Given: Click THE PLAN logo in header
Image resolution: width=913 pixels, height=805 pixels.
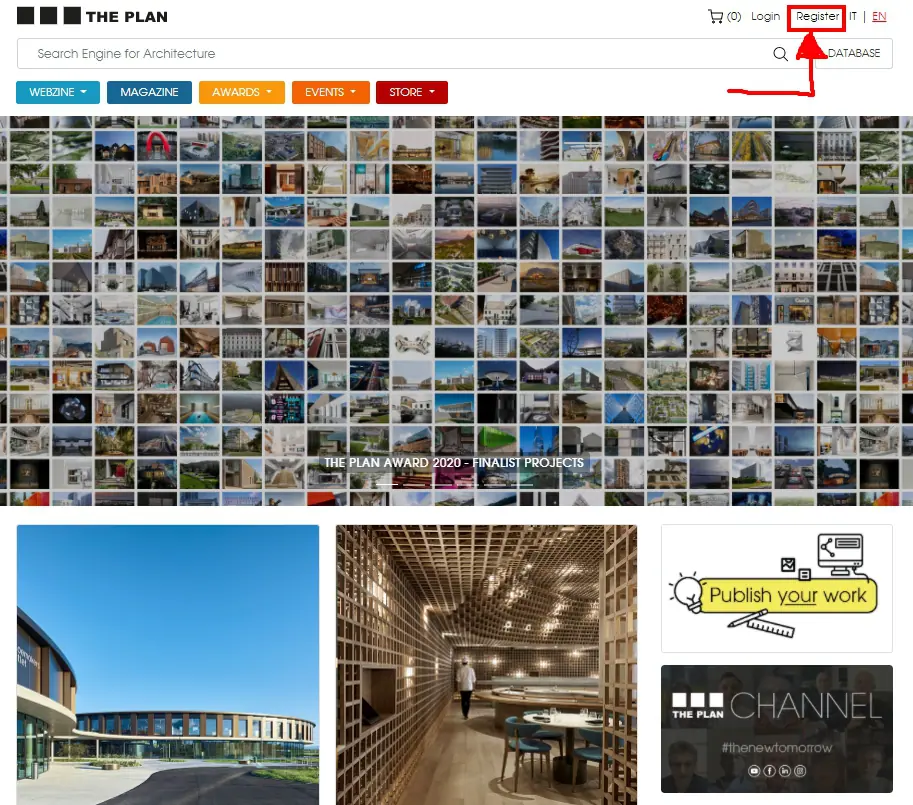Looking at the screenshot, I should tap(92, 16).
